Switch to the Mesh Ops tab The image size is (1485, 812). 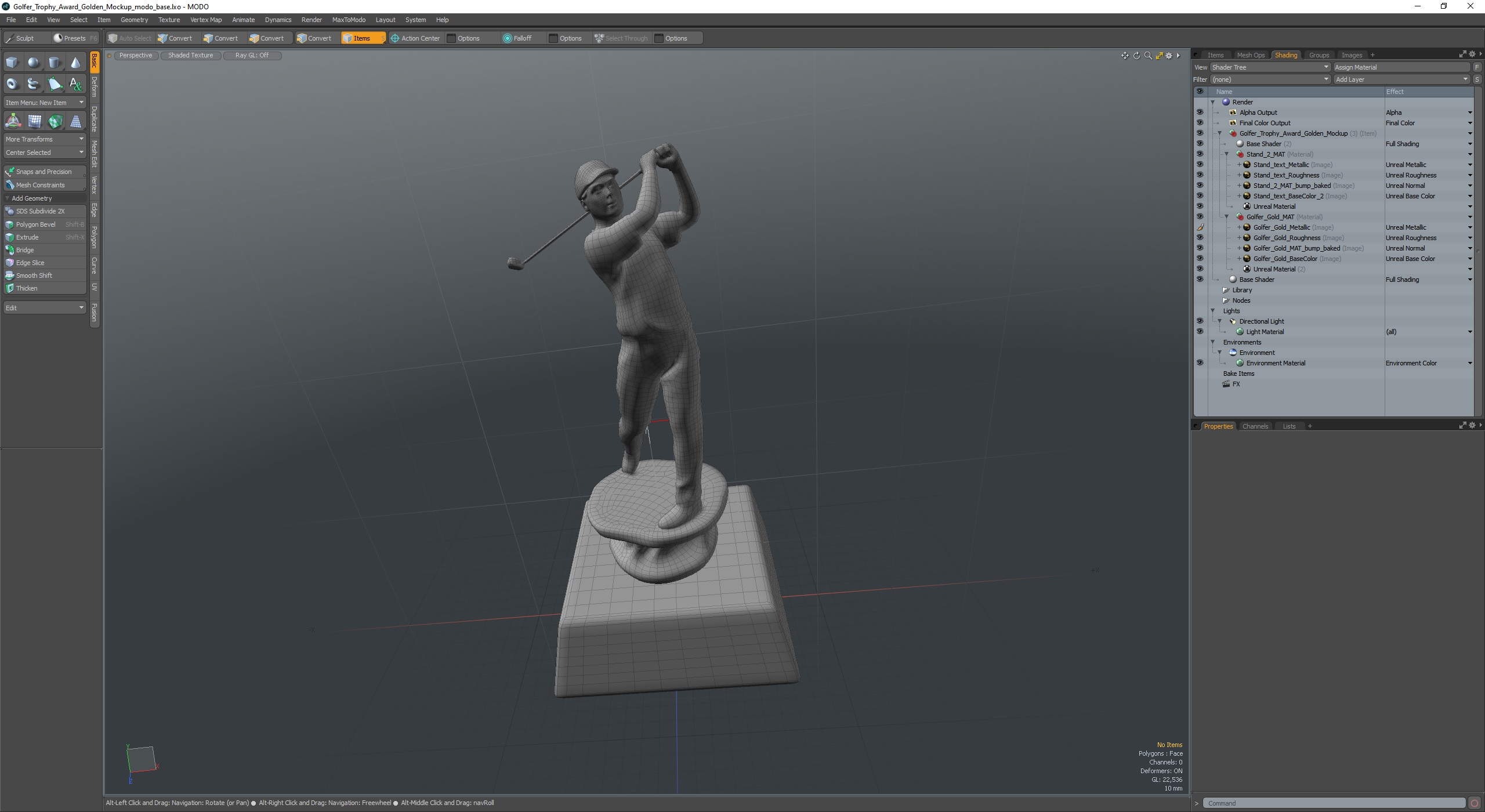(x=1251, y=55)
